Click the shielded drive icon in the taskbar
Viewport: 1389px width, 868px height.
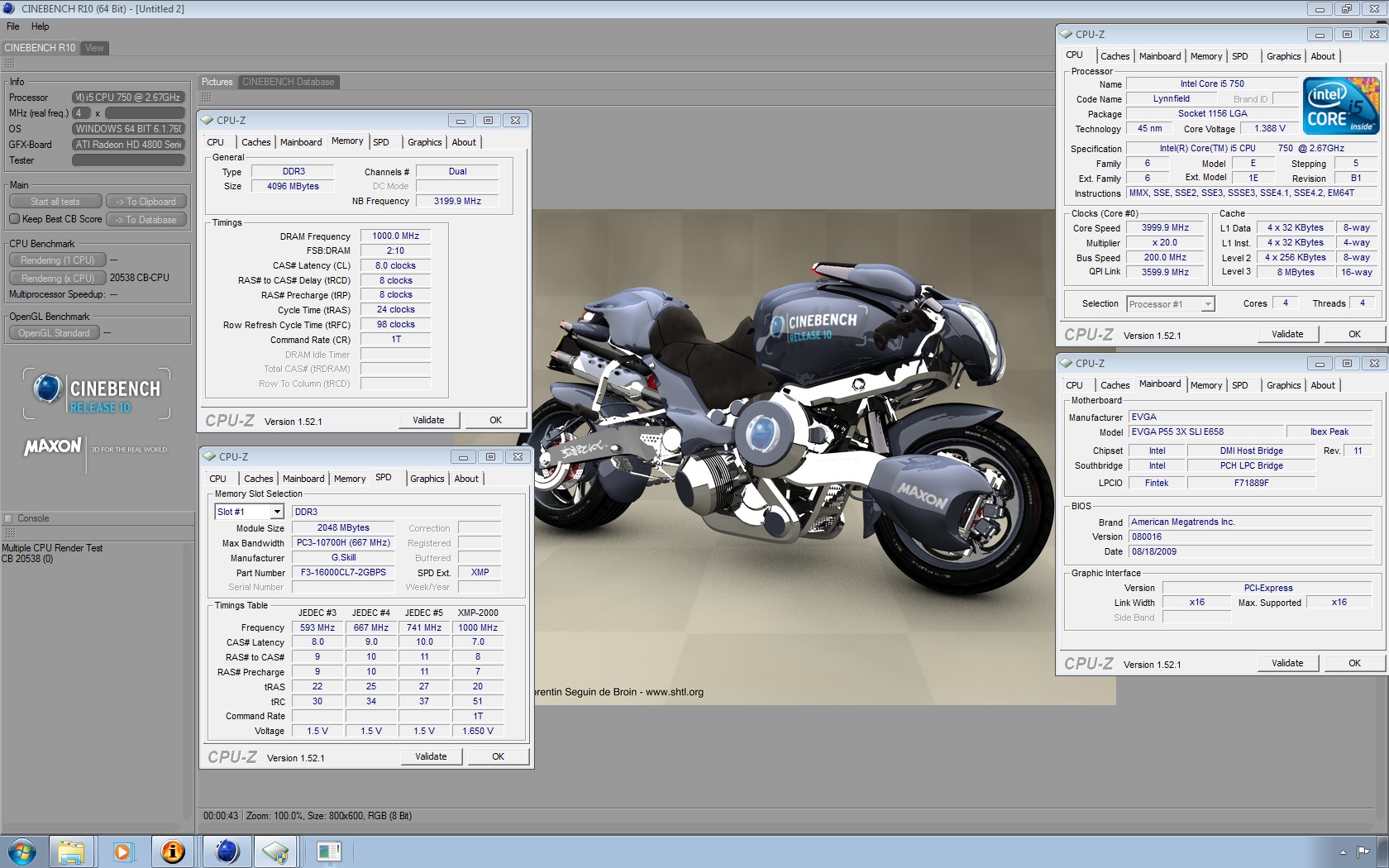pos(275,851)
